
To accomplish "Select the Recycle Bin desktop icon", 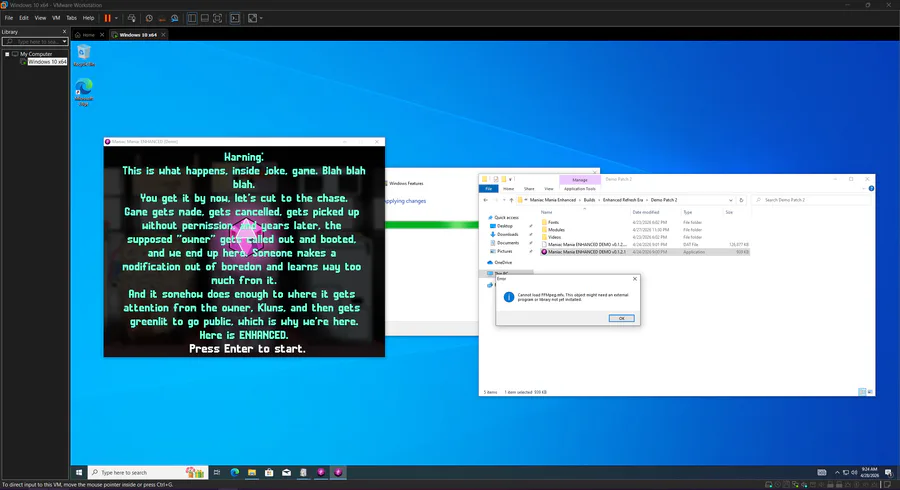I will [x=84, y=56].
